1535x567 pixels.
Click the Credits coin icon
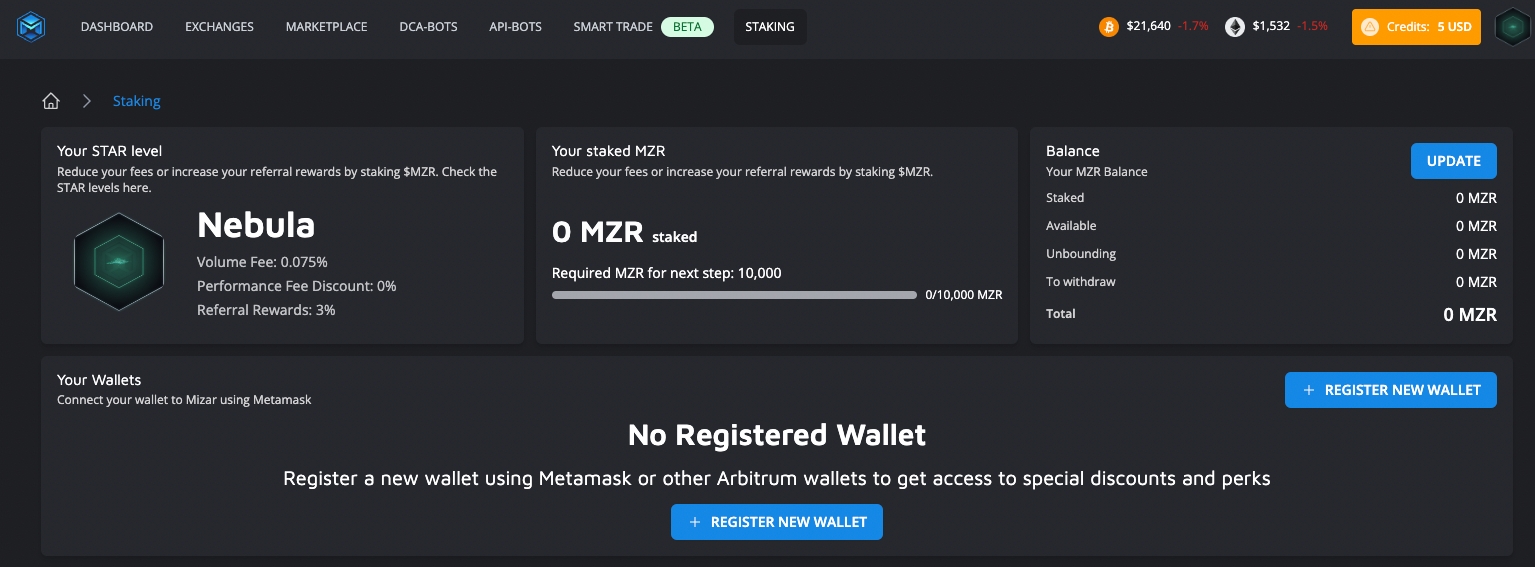click(1370, 27)
